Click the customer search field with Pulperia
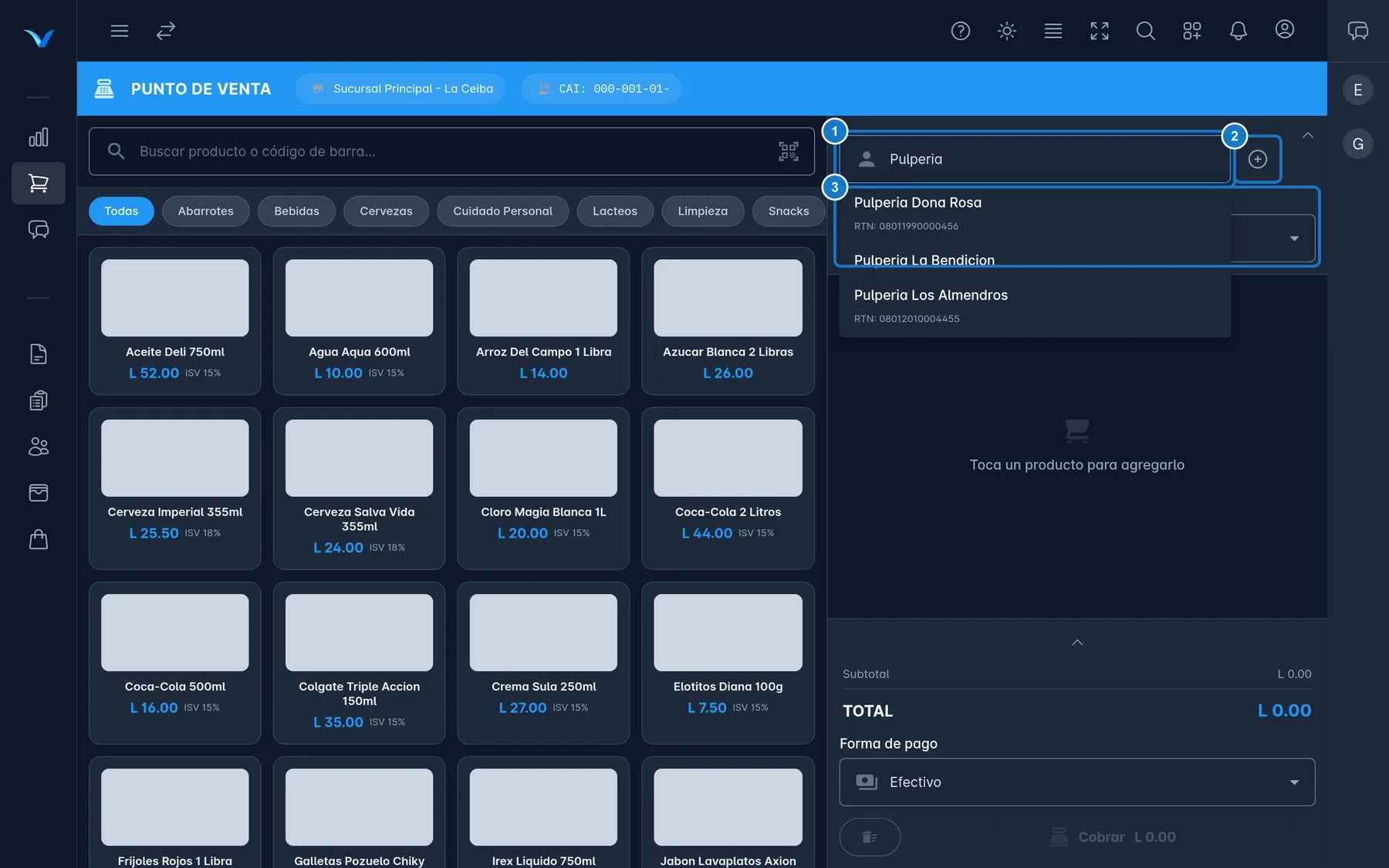The height and width of the screenshot is (868, 1389). pyautogui.click(x=1035, y=159)
